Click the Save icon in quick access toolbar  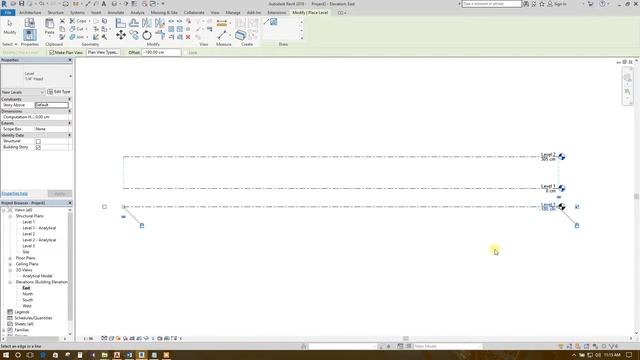click(21, 4)
